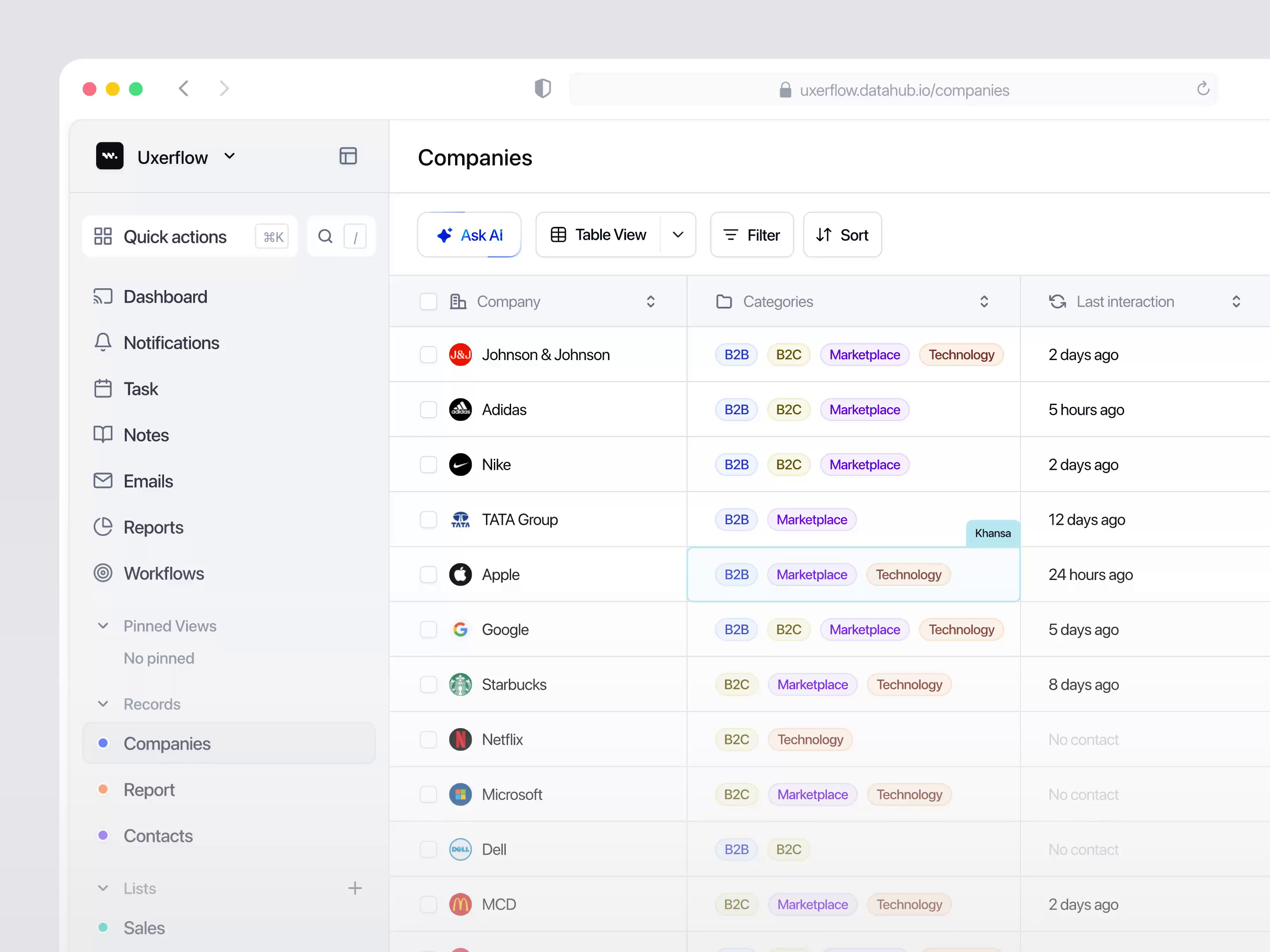Click the Quick actions grid icon

pyautogui.click(x=103, y=236)
